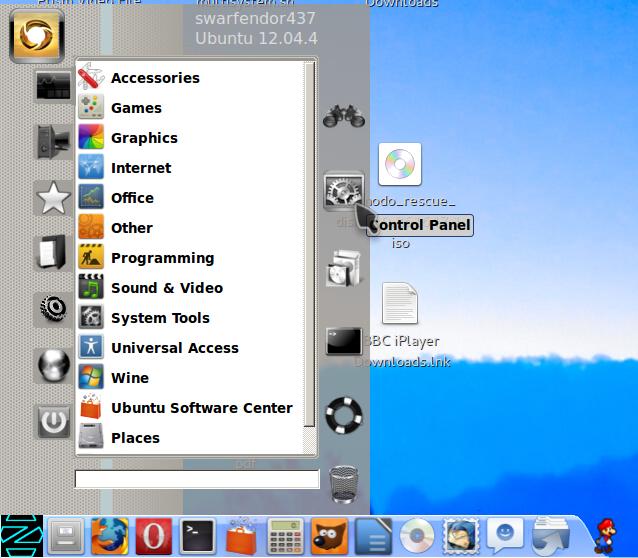Open the System Tools submenu

[x=160, y=318]
